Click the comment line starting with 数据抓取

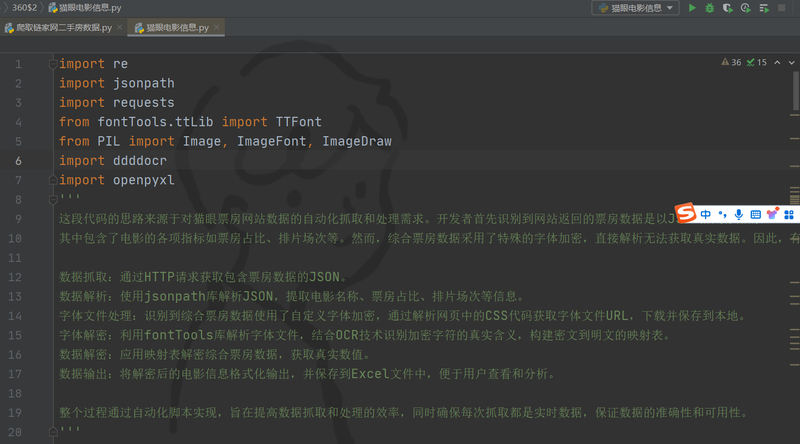pyautogui.click(x=203, y=277)
